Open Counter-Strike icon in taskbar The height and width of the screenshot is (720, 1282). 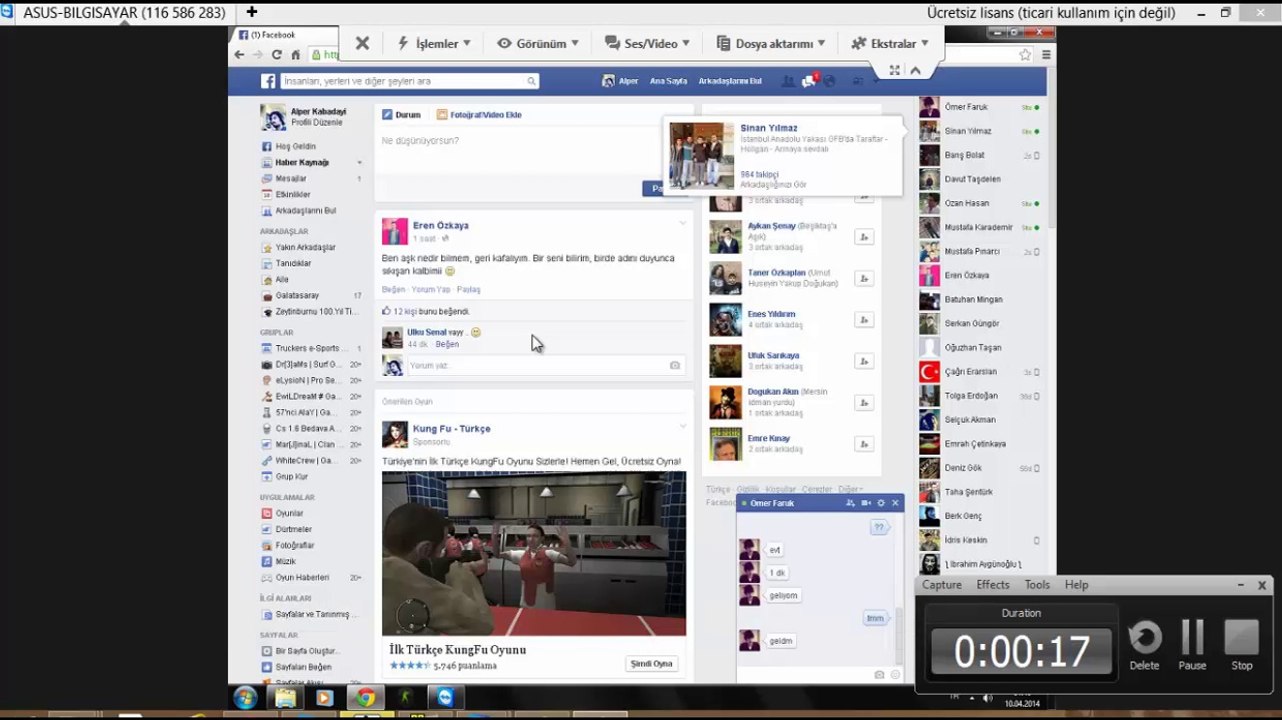tap(405, 697)
